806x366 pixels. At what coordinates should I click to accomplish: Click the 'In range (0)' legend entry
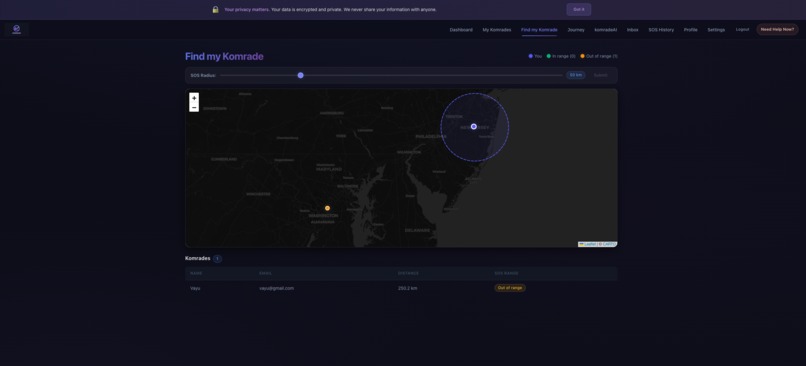(561, 56)
